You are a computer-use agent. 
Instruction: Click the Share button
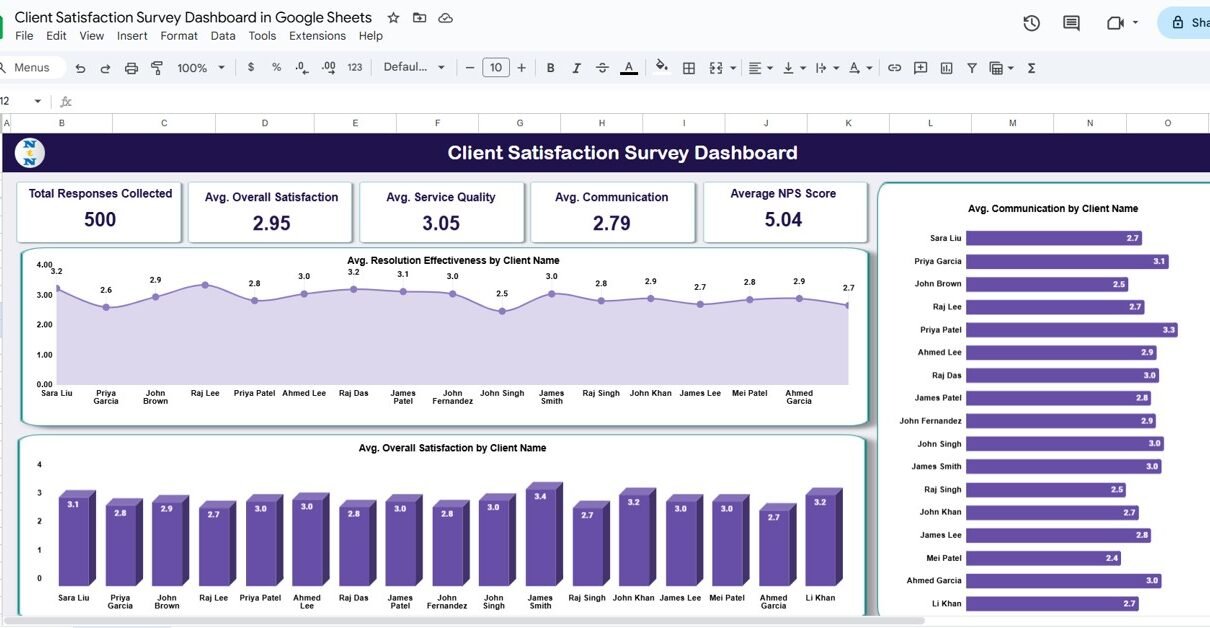coord(1187,23)
